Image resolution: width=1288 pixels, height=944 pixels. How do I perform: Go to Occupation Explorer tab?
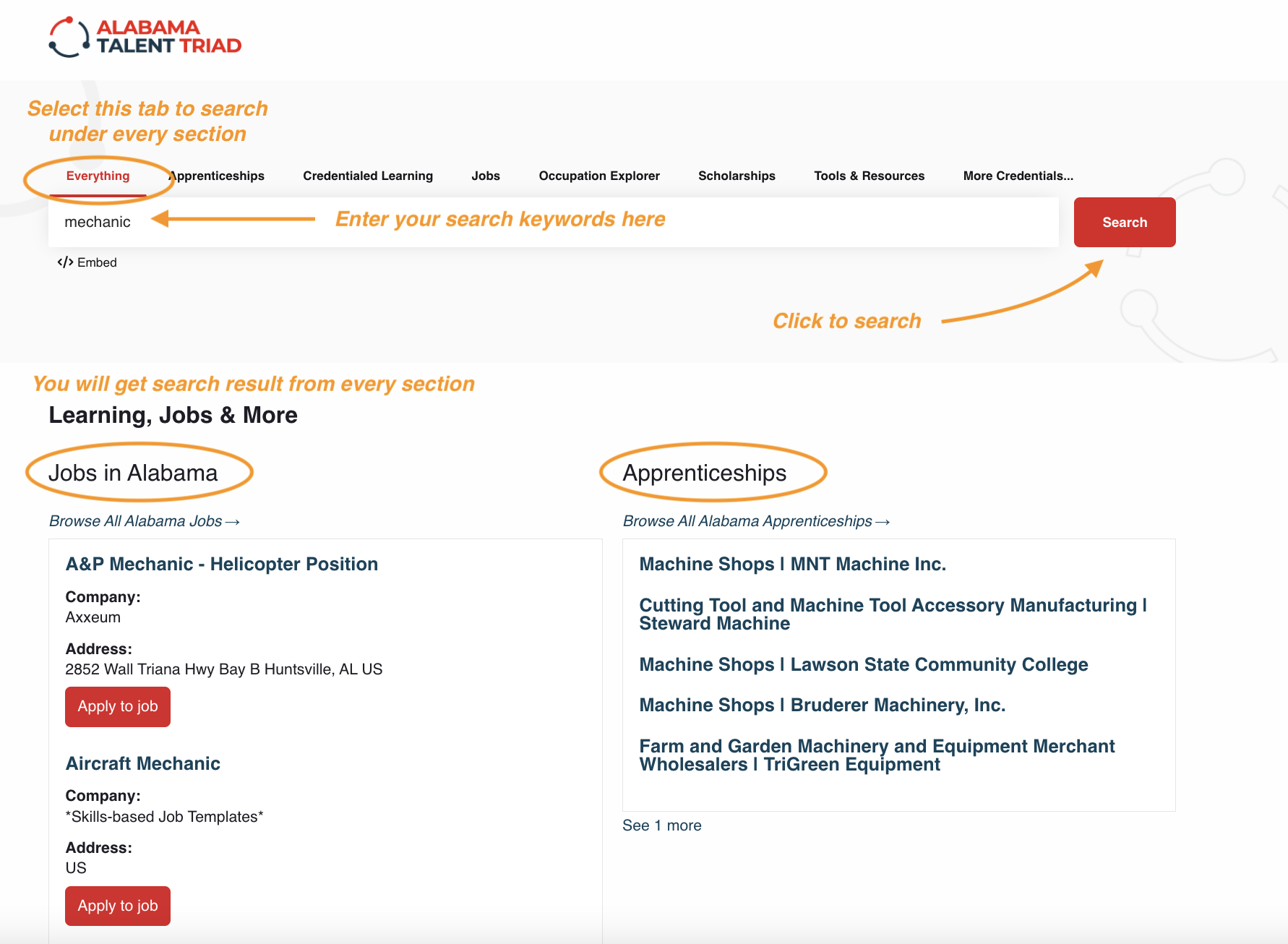(598, 176)
